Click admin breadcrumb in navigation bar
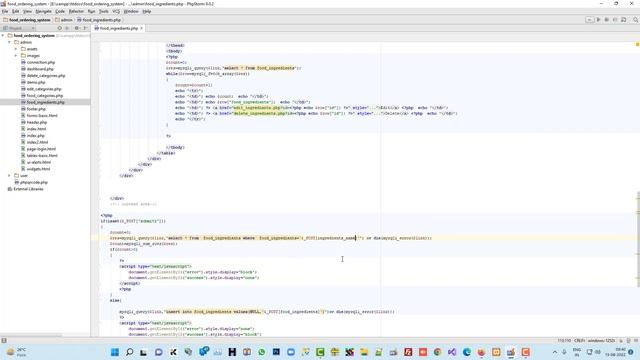This screenshot has height=360, width=640. point(64,20)
